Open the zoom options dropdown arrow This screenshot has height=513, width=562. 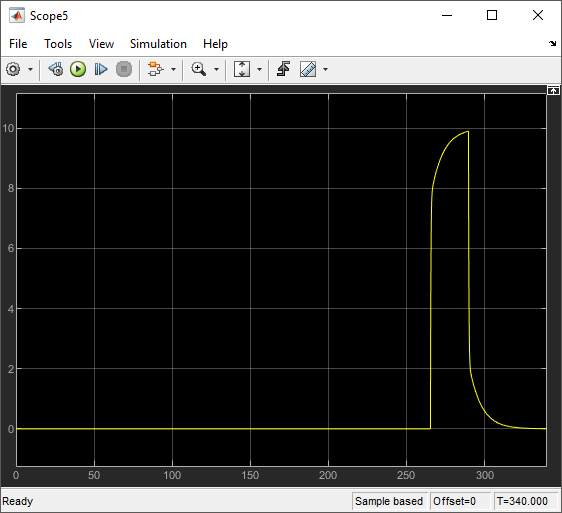click(216, 69)
